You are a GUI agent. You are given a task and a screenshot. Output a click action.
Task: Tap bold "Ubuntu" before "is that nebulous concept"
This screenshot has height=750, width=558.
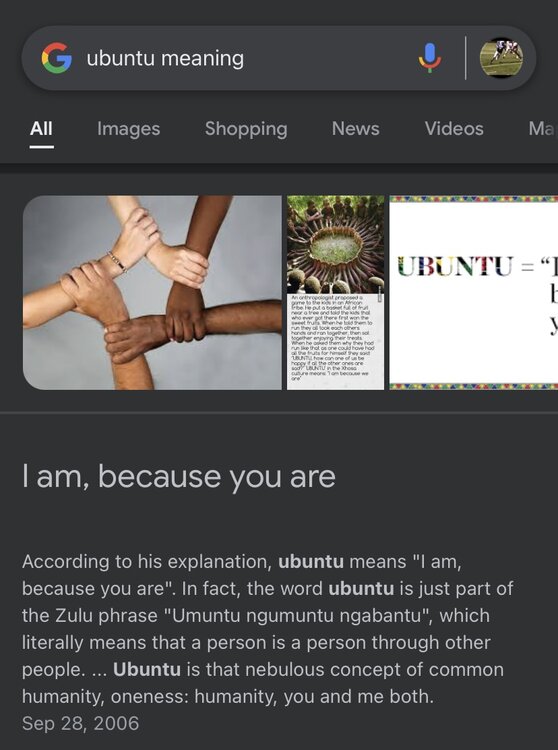[x=147, y=669]
